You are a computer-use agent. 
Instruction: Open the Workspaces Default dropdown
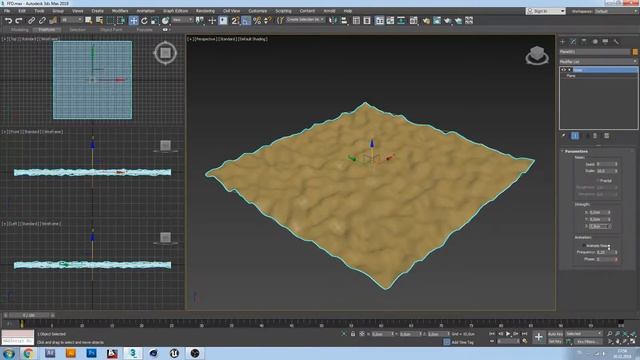[x=617, y=11]
